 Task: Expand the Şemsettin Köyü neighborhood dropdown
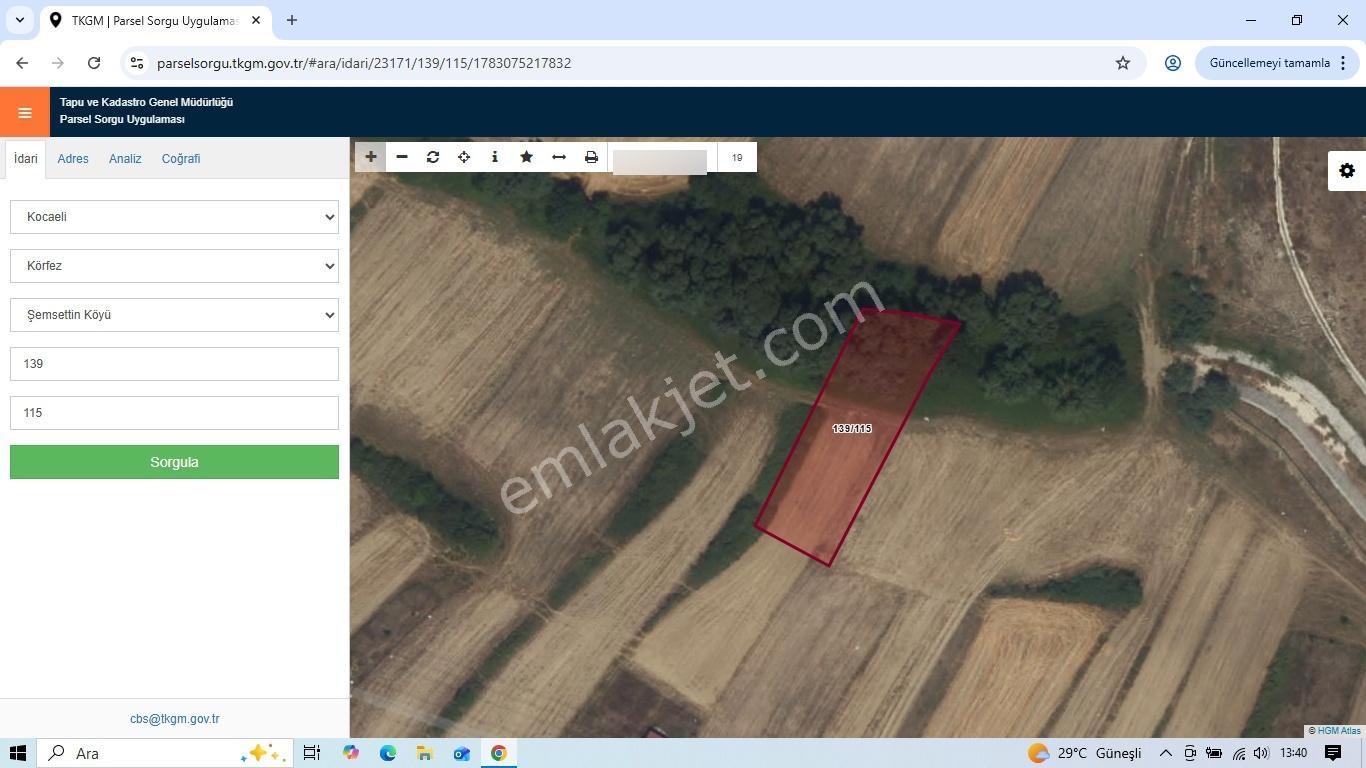174,315
